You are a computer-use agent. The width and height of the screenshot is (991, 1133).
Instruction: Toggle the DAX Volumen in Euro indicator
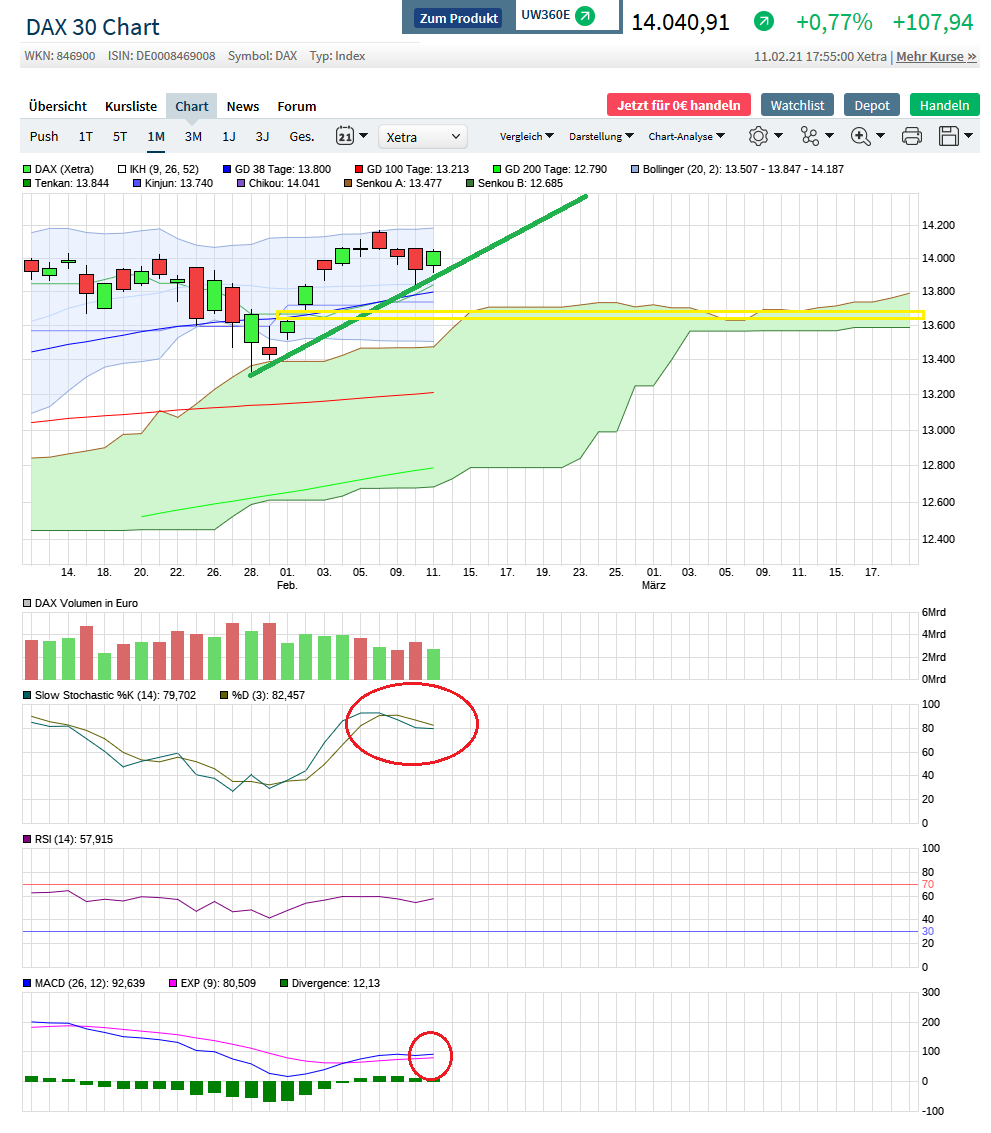pos(26,603)
